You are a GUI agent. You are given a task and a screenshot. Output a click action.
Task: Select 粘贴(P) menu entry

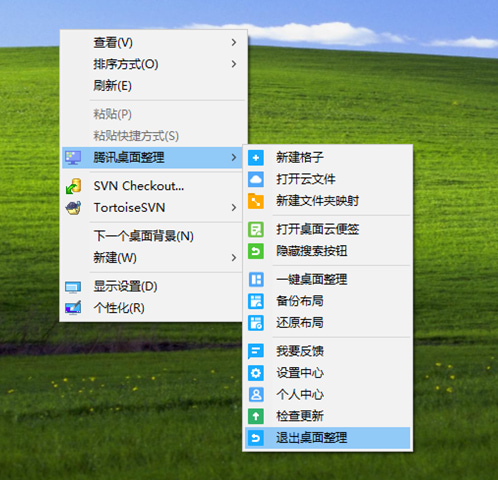coord(153,114)
